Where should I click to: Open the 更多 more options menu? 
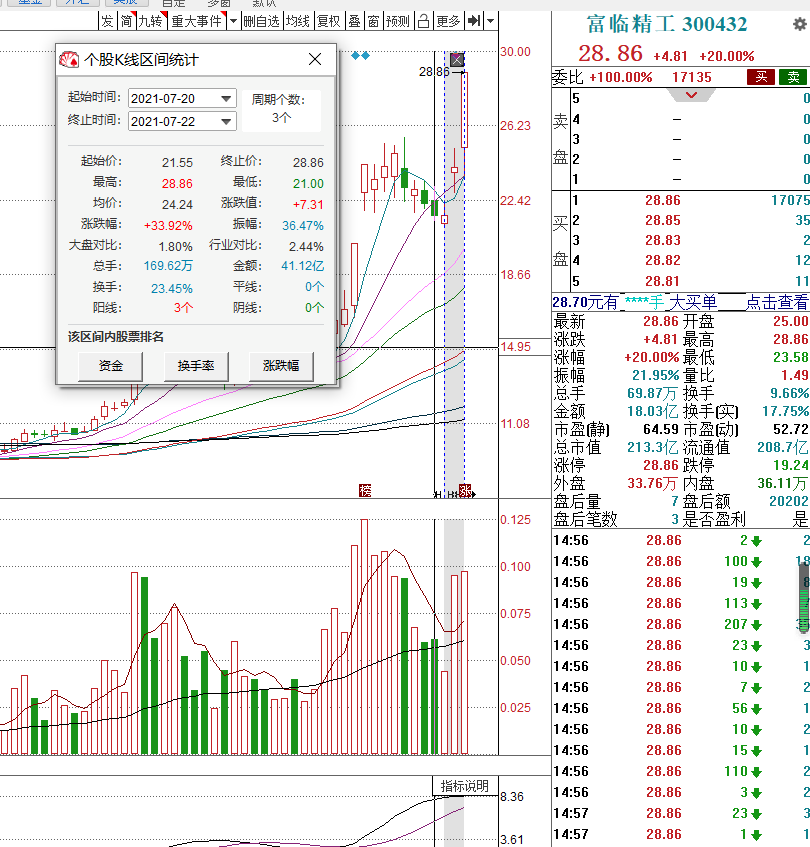point(448,21)
